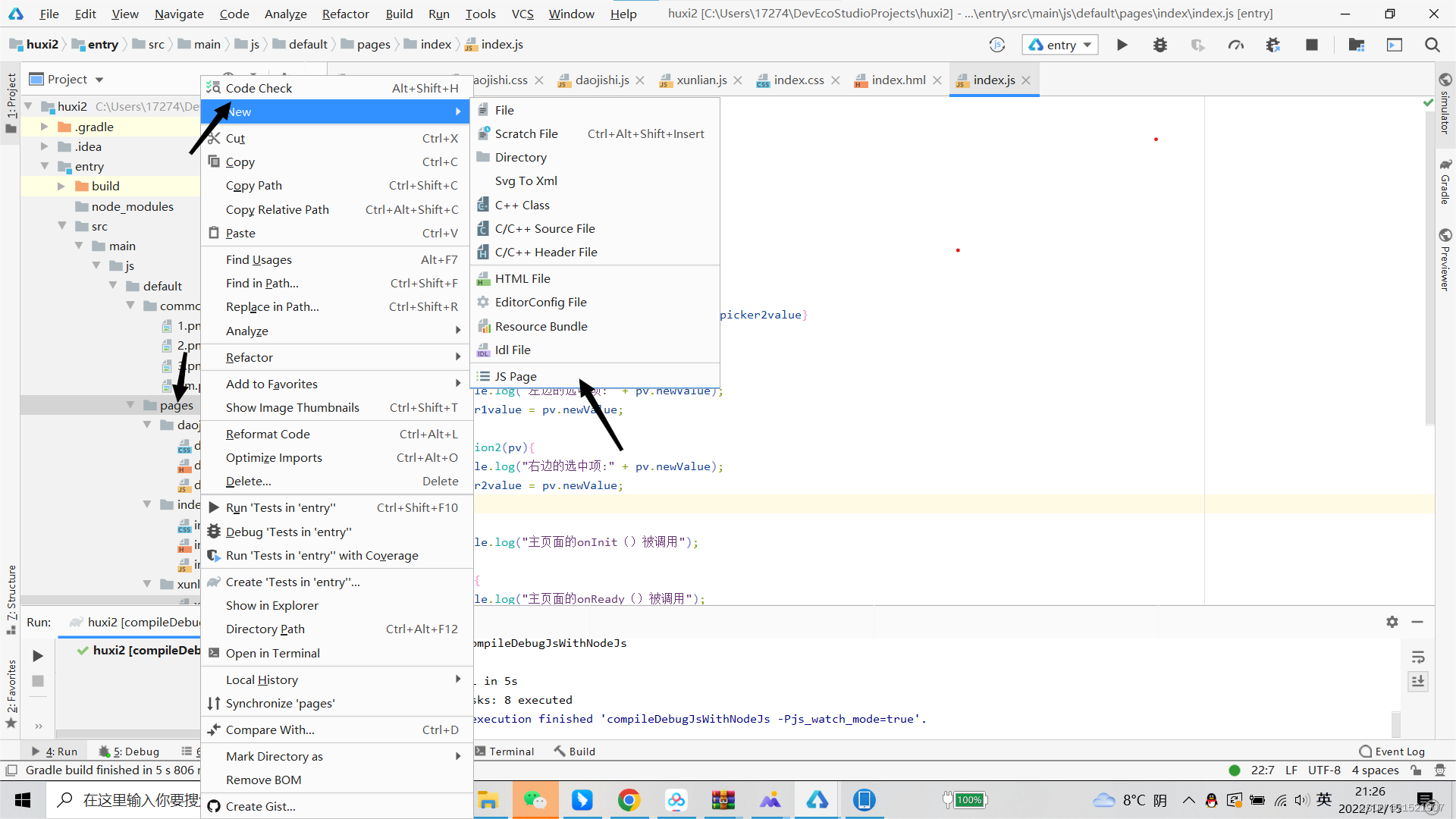
Task: Select Show in Explorer
Action: coord(336,605)
